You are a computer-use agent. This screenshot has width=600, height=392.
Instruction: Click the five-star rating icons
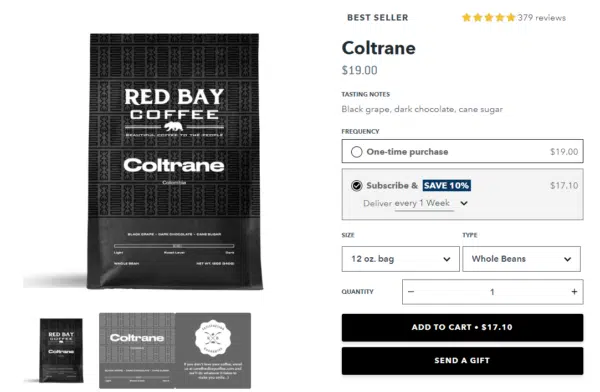(x=488, y=18)
